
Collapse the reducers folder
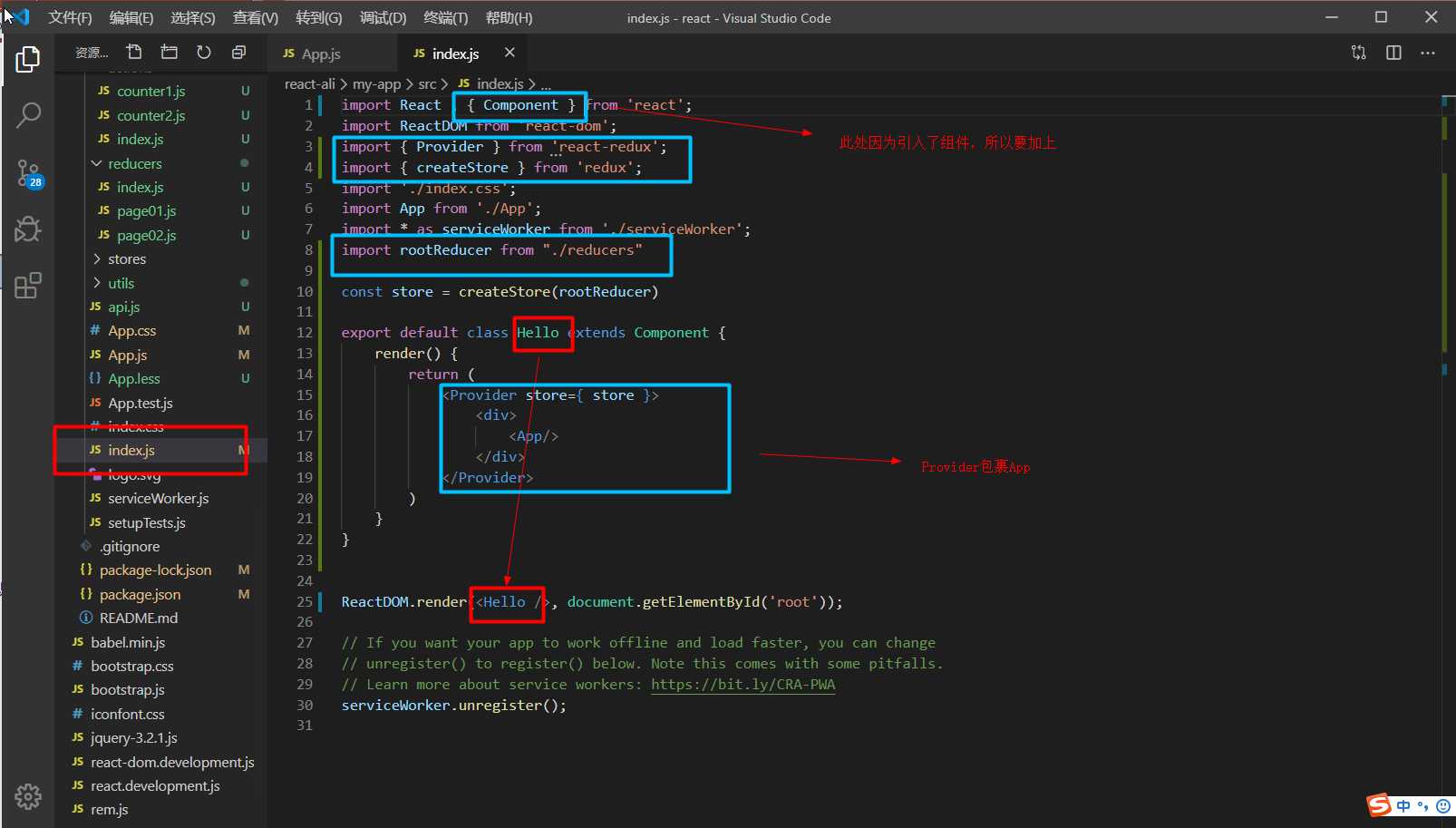click(134, 163)
